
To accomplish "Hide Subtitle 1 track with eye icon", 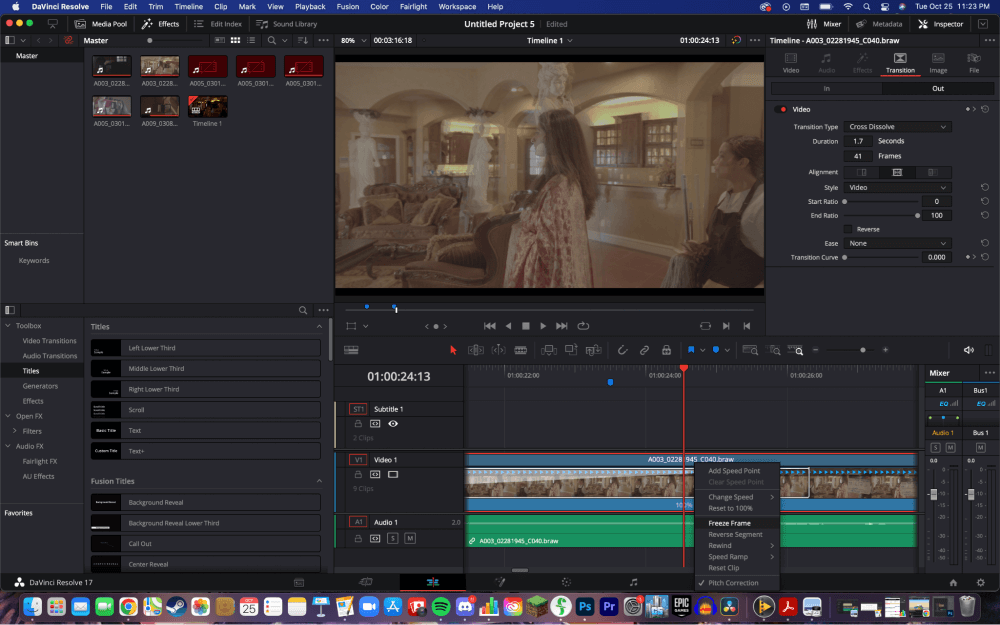I will pyautogui.click(x=393, y=424).
